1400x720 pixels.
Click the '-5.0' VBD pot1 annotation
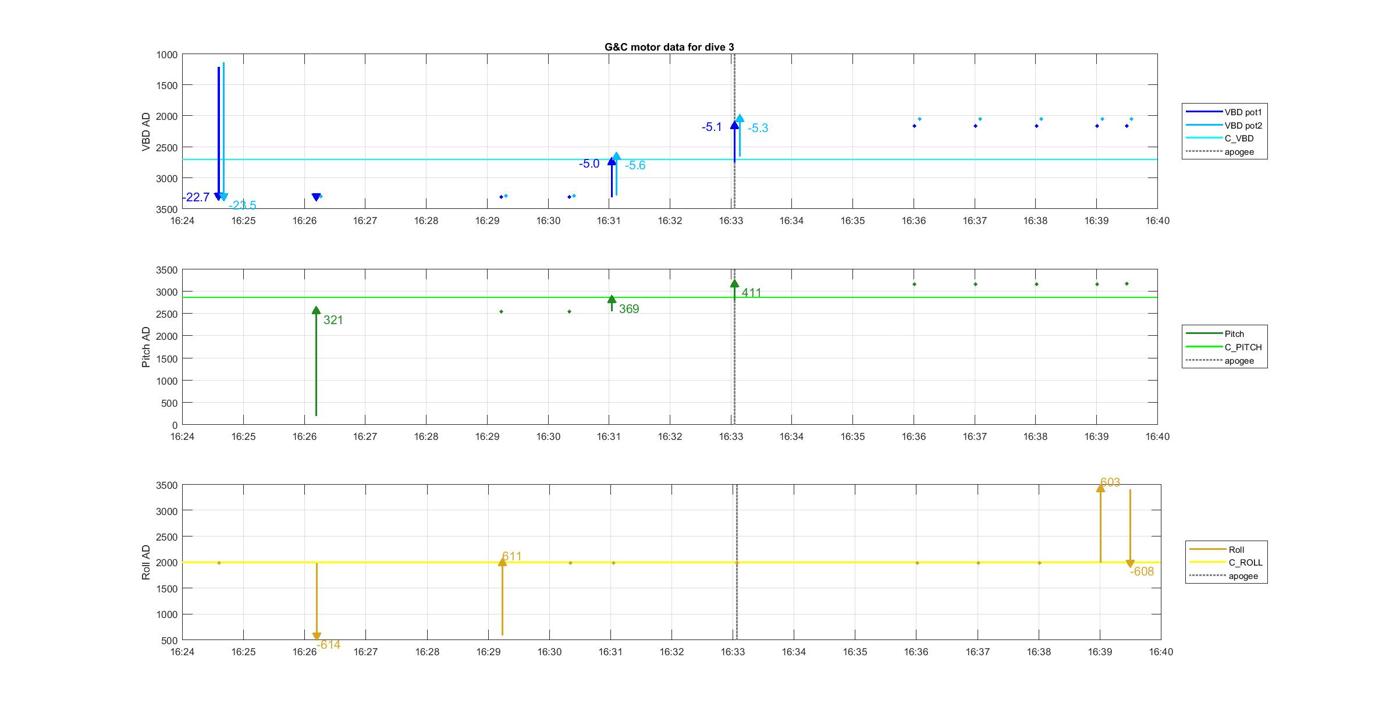589,164
